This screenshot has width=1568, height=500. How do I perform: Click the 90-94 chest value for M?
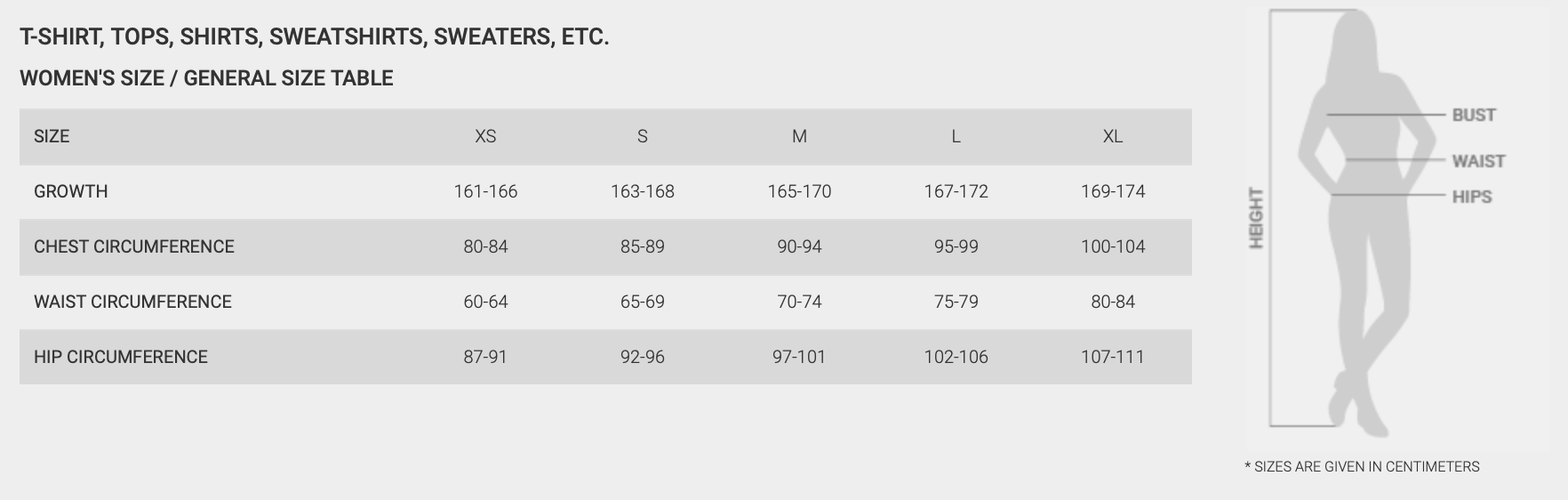[799, 246]
